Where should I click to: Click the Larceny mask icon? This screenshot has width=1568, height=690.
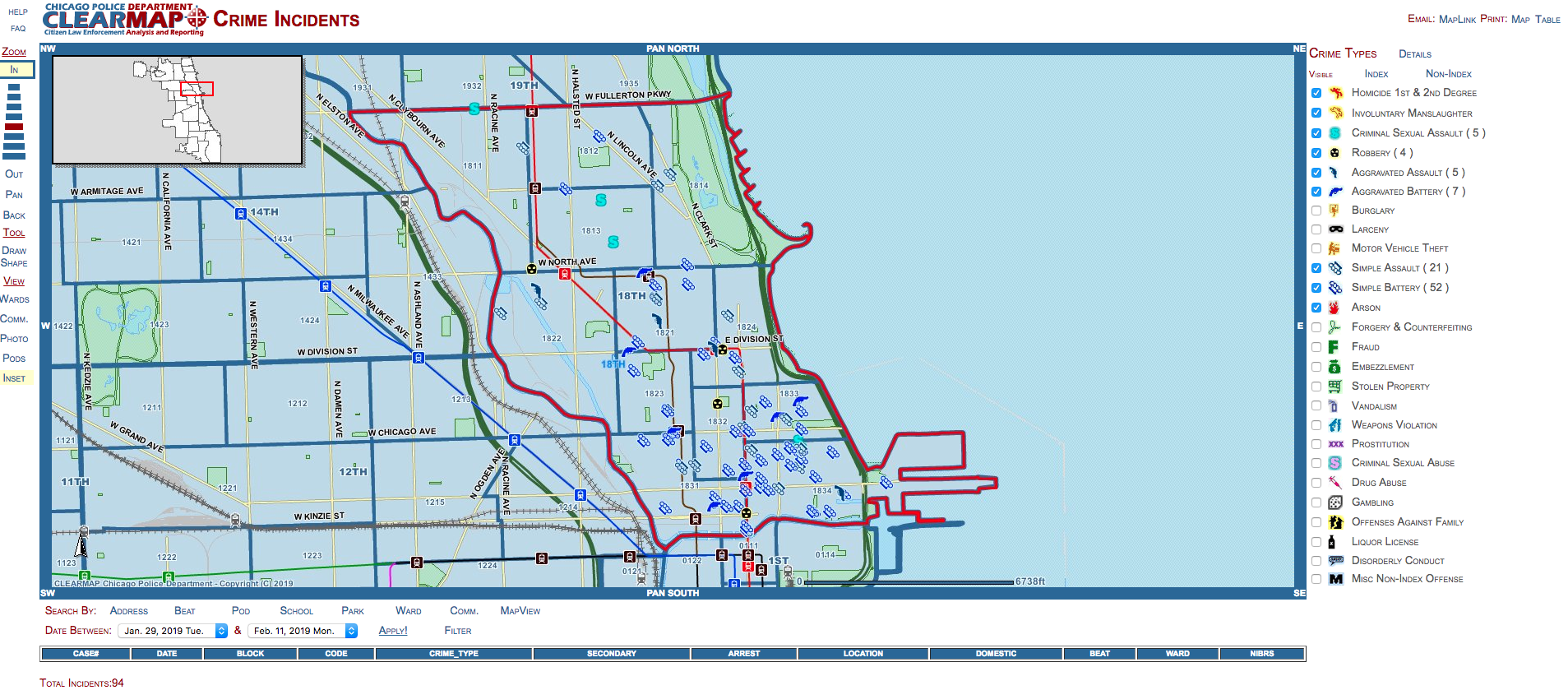pos(1335,229)
